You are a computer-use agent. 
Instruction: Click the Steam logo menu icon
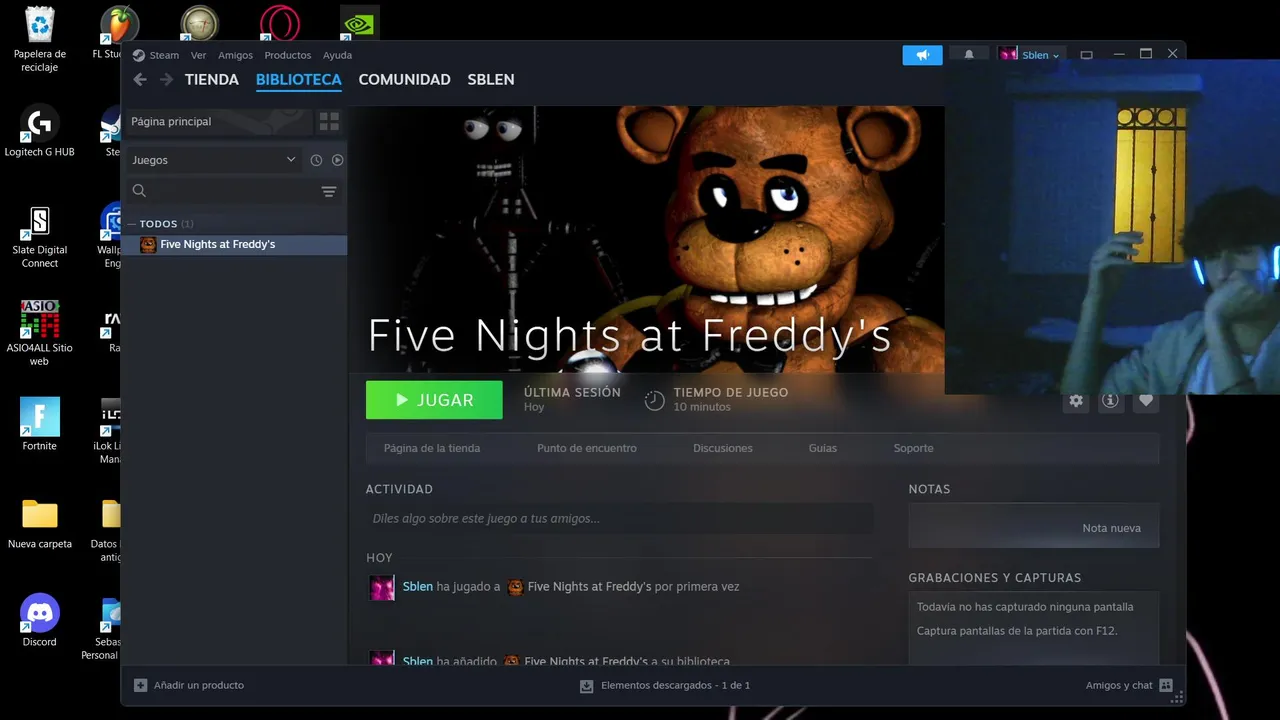click(139, 56)
